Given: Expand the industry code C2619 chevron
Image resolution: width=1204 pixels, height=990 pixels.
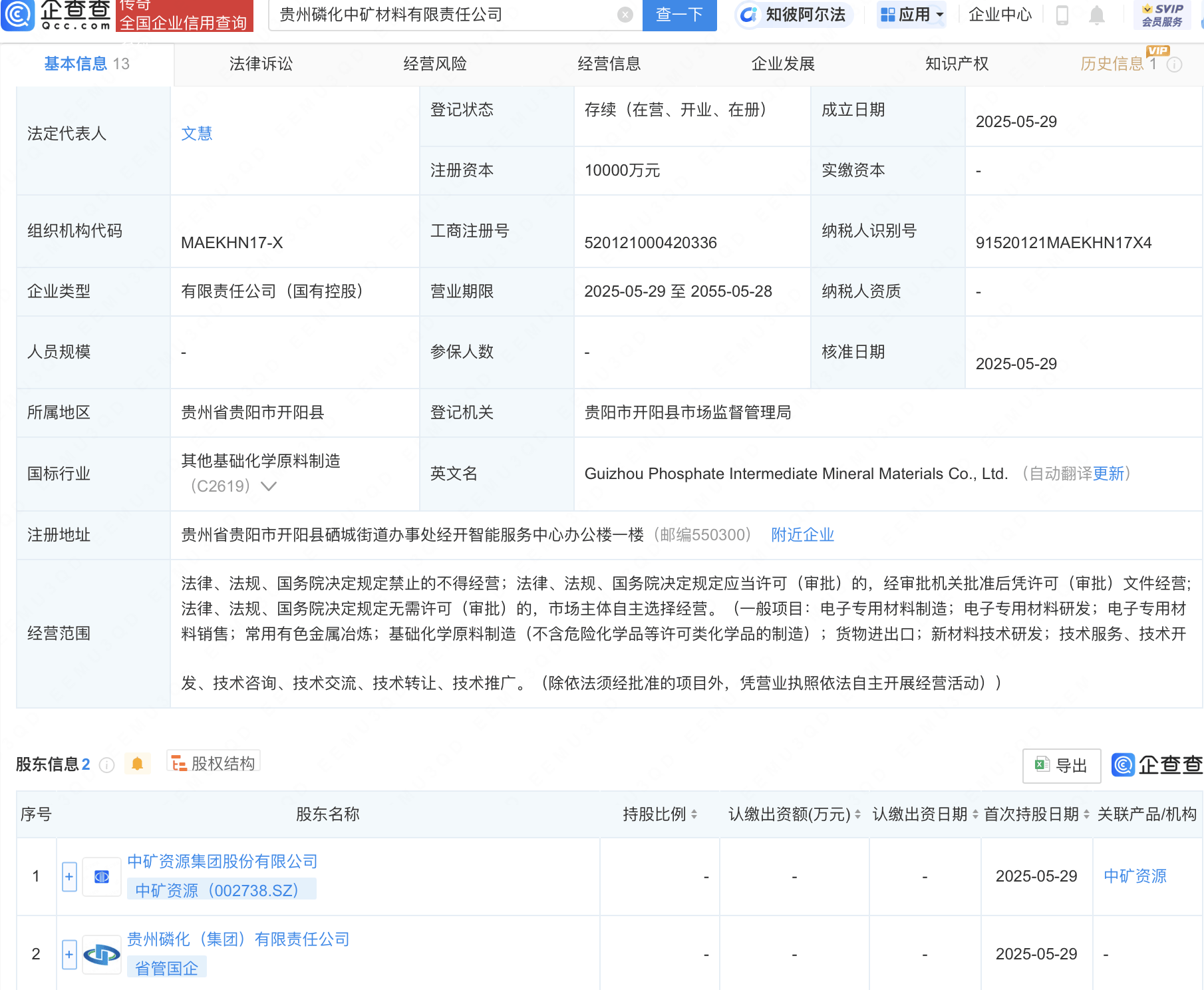Looking at the screenshot, I should tap(269, 486).
